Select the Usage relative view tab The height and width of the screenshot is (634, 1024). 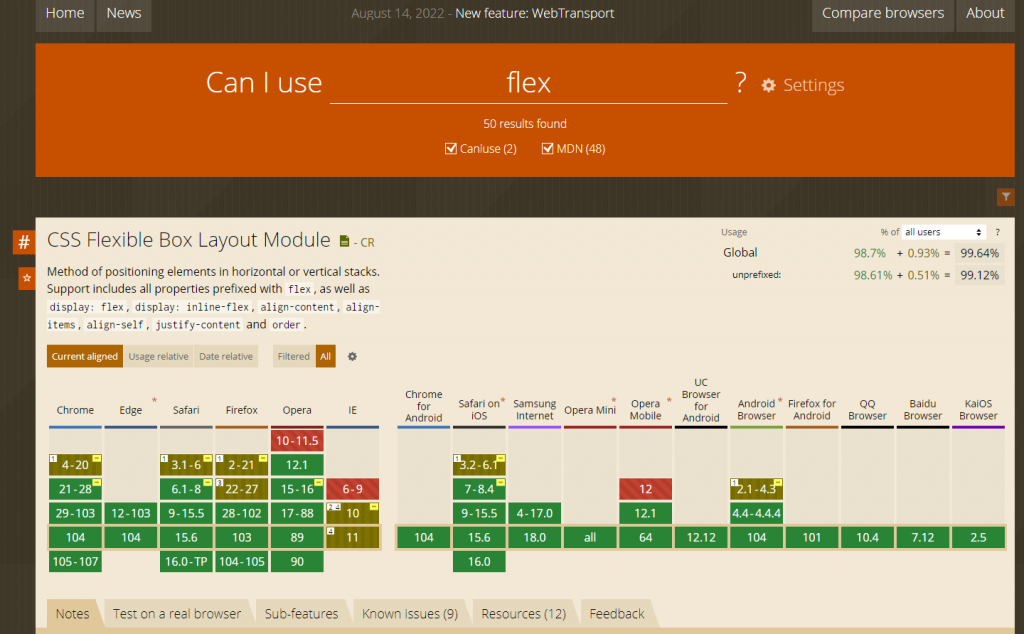pyautogui.click(x=158, y=356)
